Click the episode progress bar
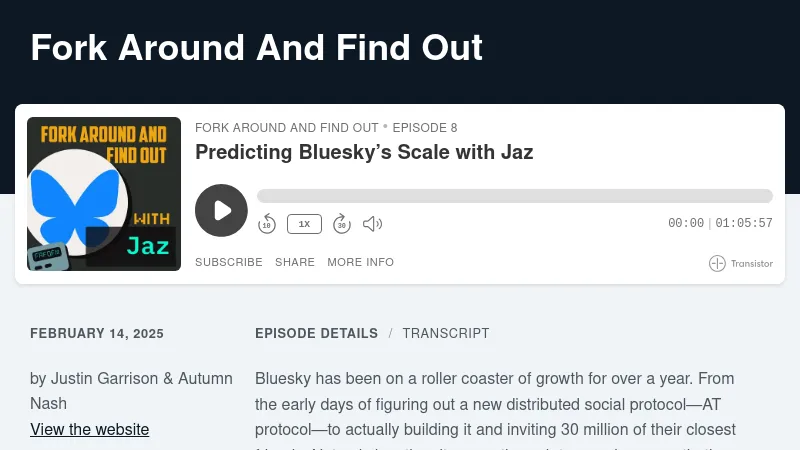Image resolution: width=800 pixels, height=450 pixels. tap(514, 196)
